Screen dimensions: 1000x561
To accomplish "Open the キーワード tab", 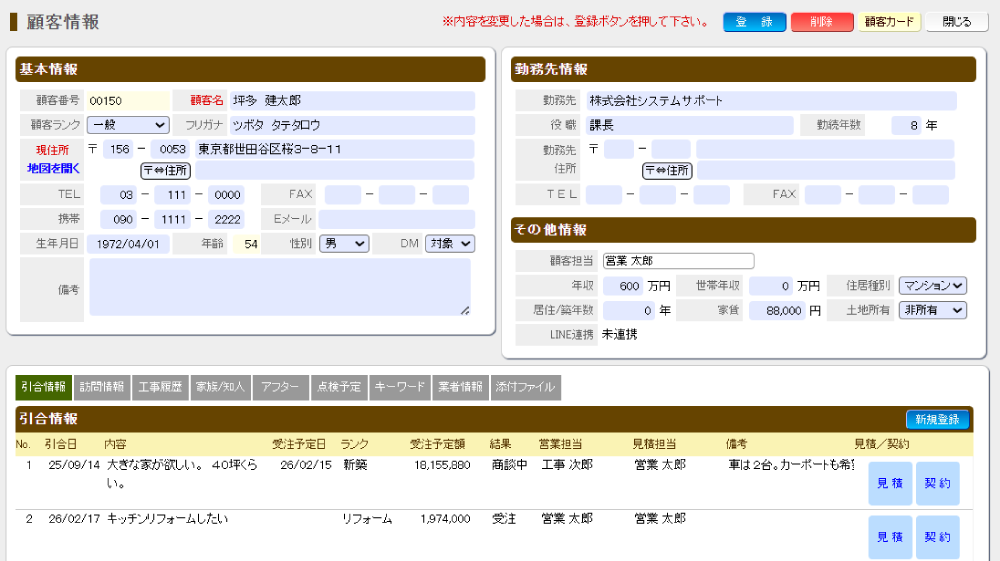I will click(x=400, y=387).
